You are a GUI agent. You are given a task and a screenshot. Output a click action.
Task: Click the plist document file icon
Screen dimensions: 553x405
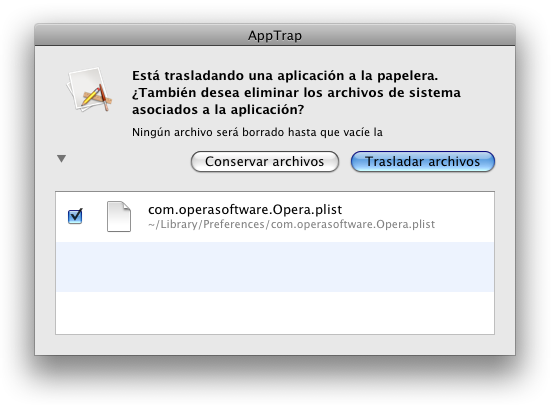pyautogui.click(x=119, y=217)
